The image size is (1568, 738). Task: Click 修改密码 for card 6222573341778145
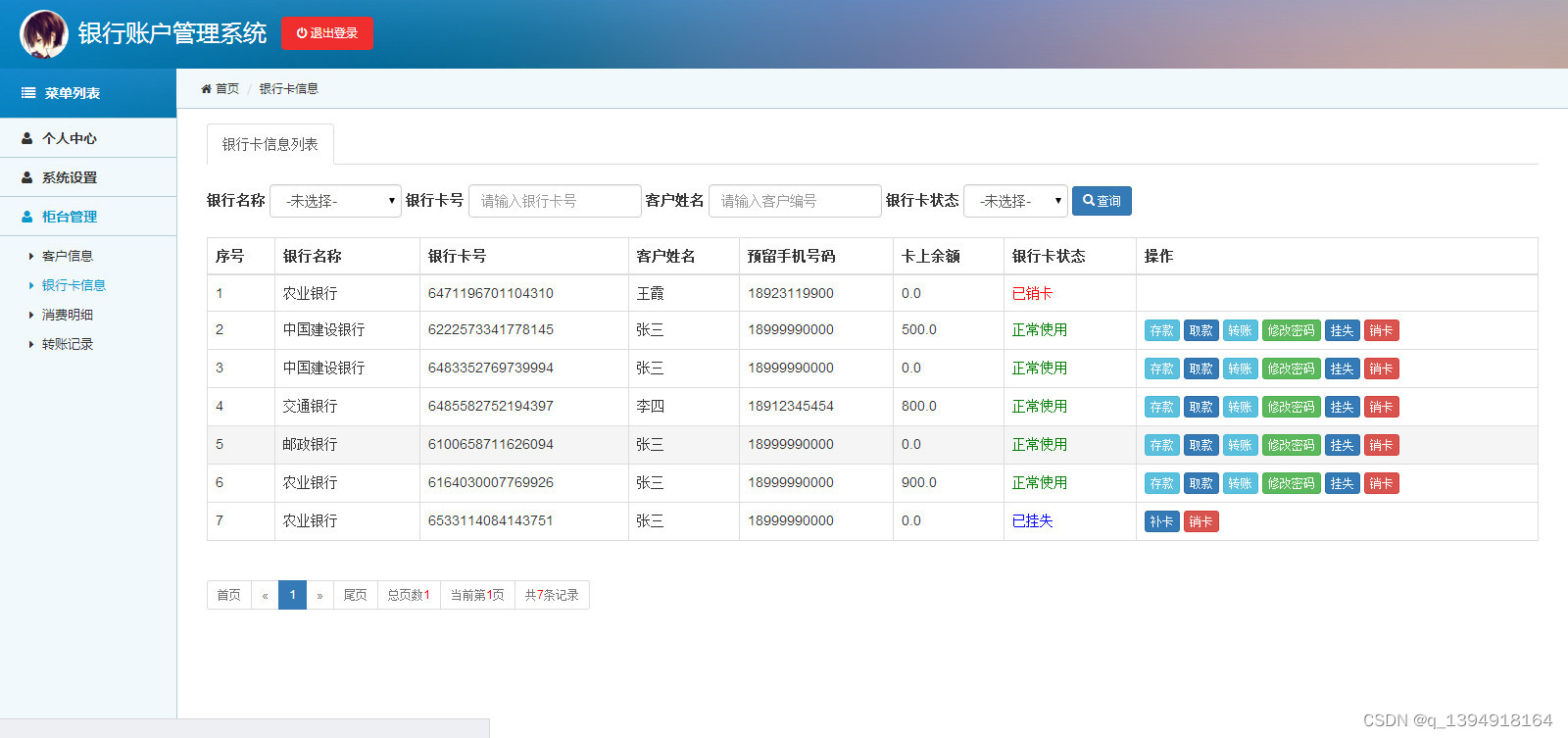tap(1292, 331)
